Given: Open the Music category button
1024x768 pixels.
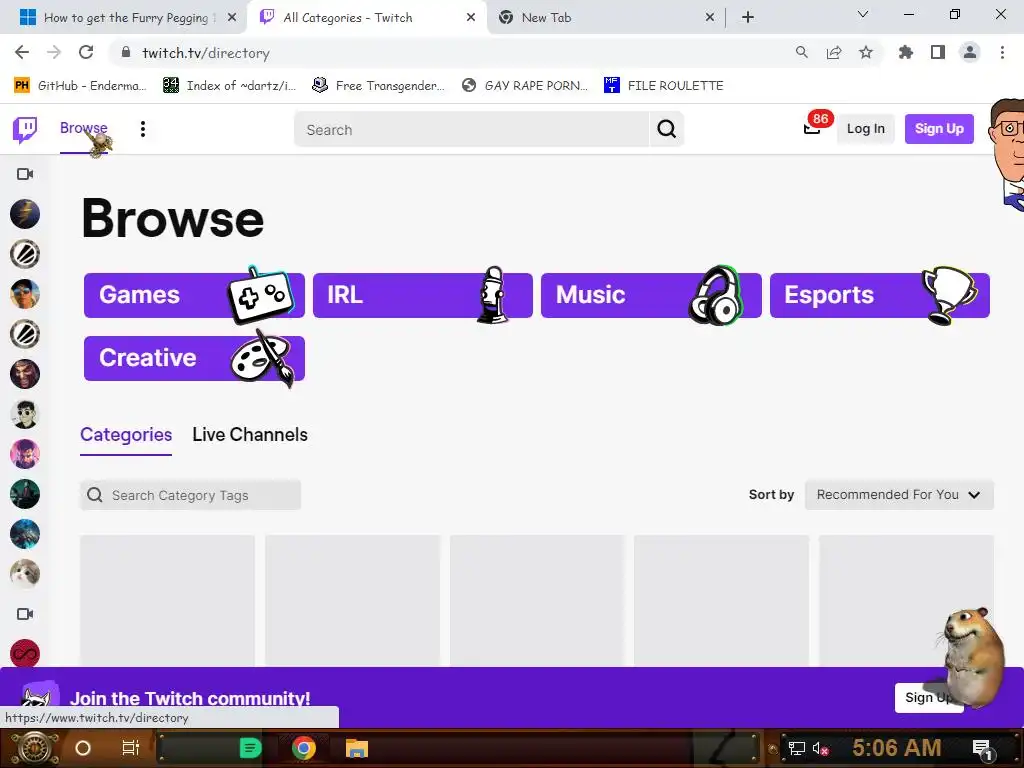Looking at the screenshot, I should coord(651,295).
